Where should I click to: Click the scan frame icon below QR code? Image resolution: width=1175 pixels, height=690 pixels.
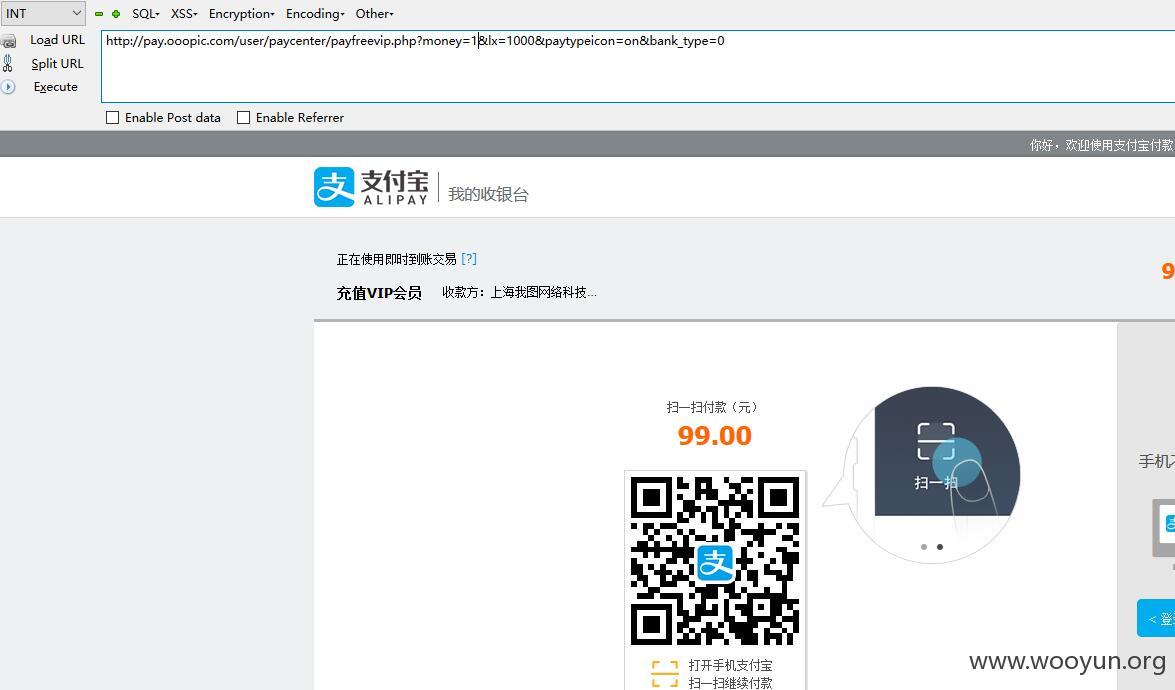point(665,674)
